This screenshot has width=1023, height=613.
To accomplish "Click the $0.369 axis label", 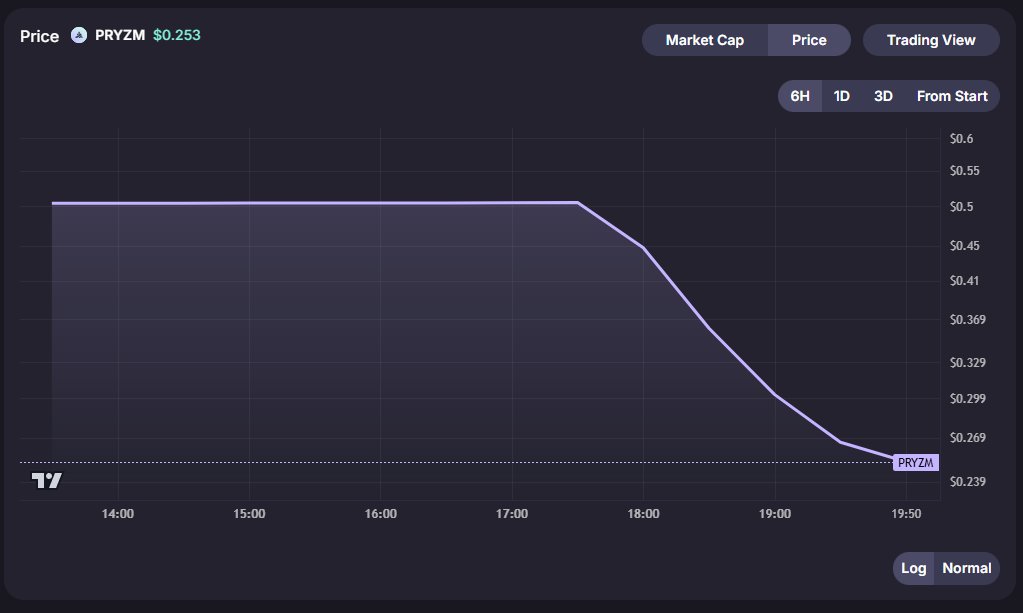I will point(968,320).
